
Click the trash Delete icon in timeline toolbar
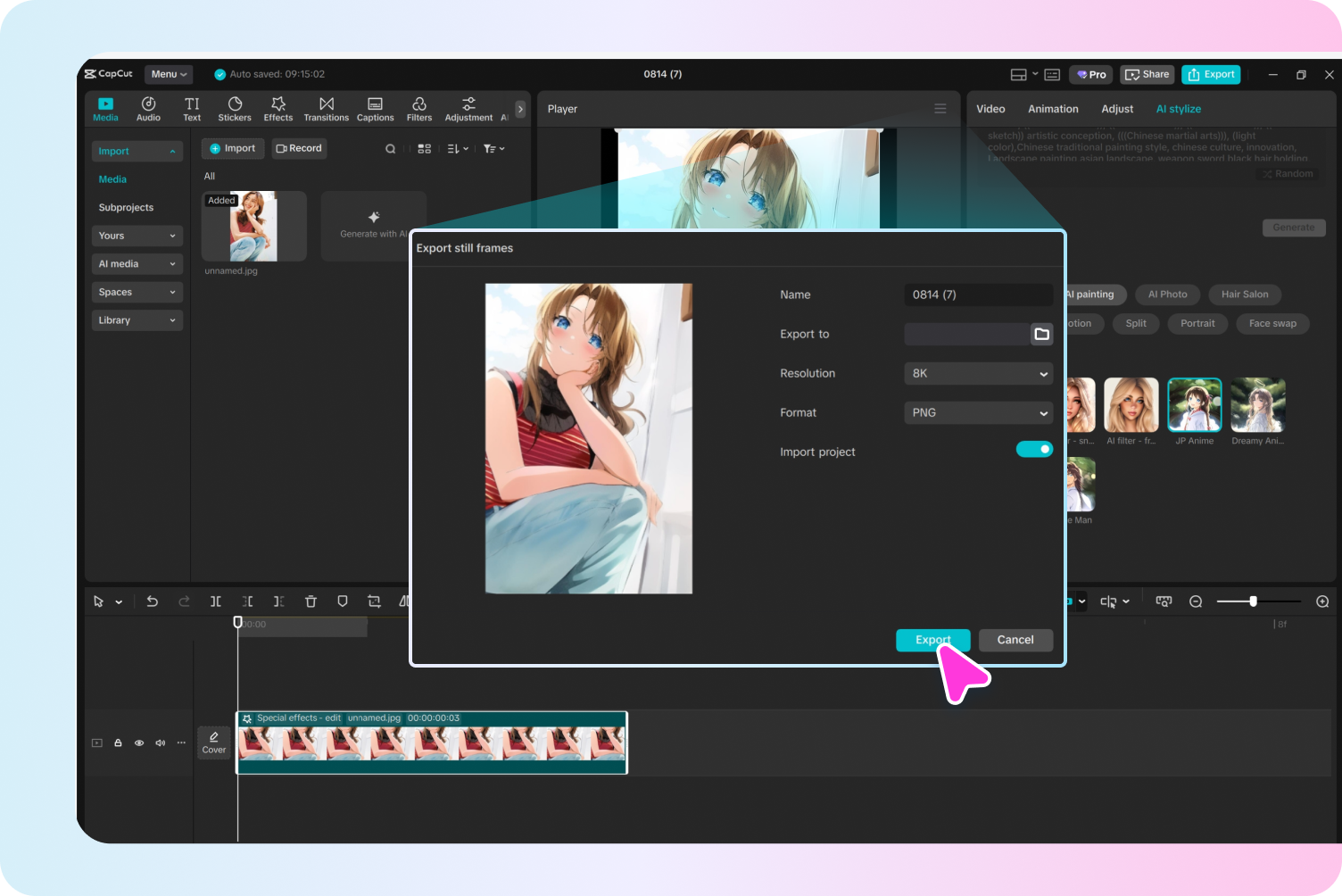click(x=311, y=601)
